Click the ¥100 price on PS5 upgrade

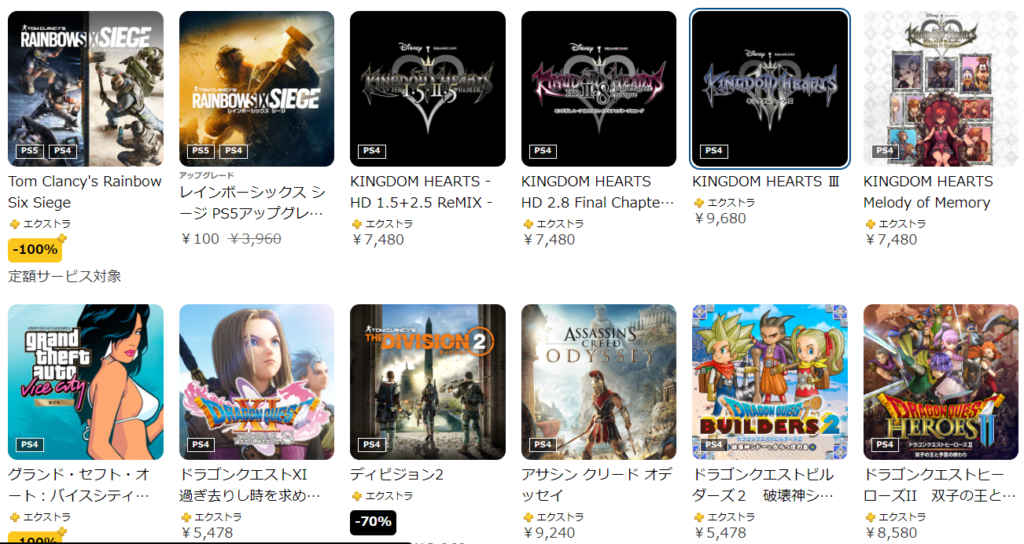click(200, 239)
